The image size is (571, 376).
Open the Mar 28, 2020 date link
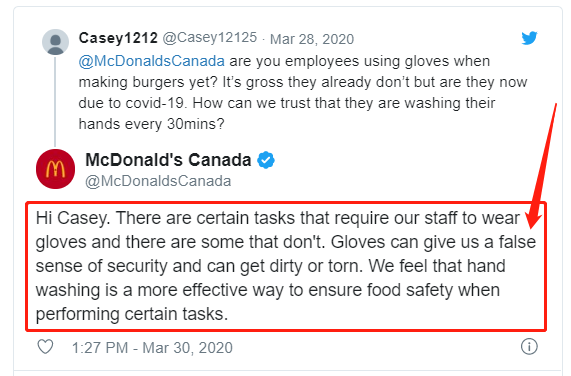(x=312, y=39)
